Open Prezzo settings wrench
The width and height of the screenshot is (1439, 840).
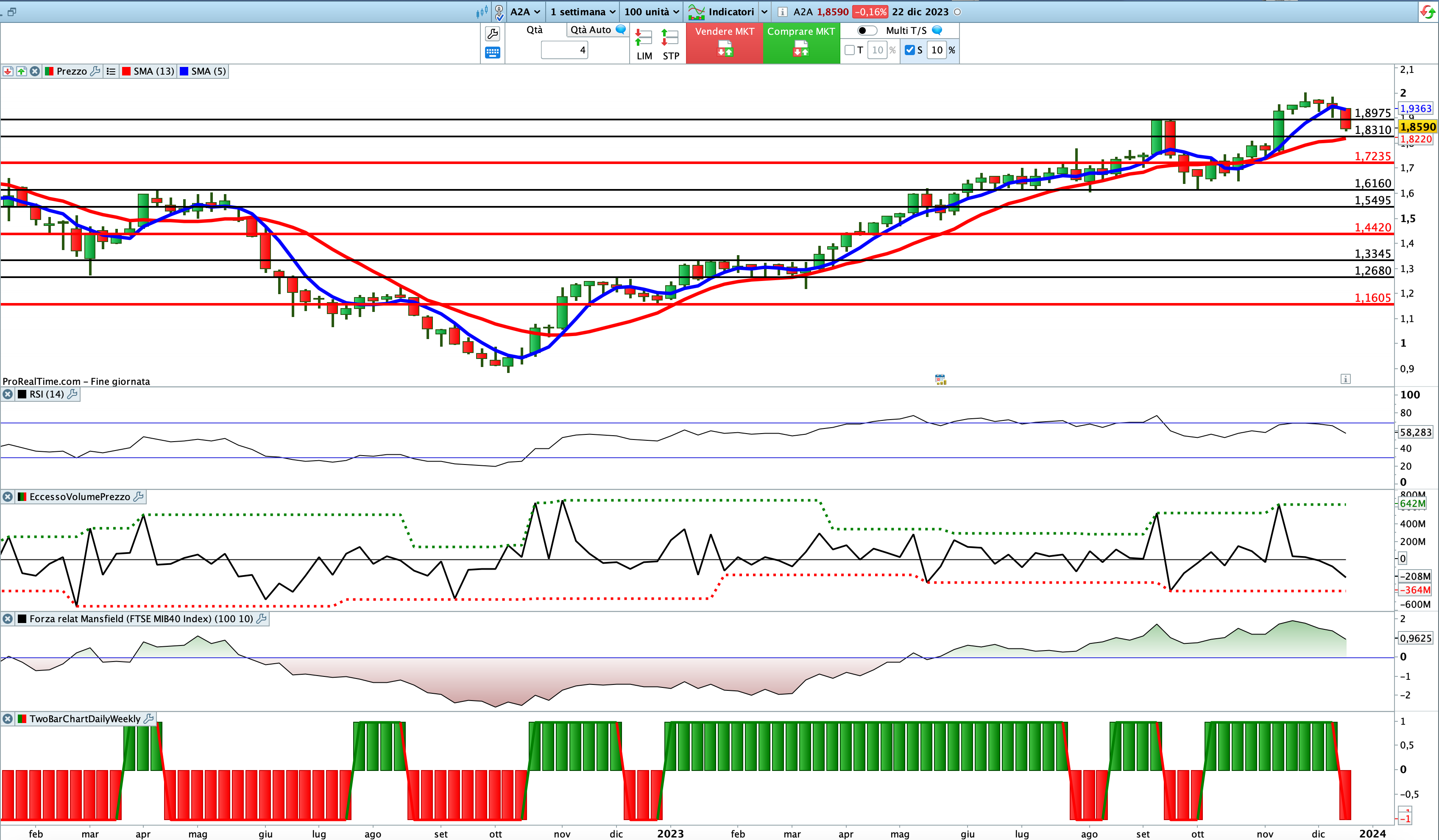point(95,71)
